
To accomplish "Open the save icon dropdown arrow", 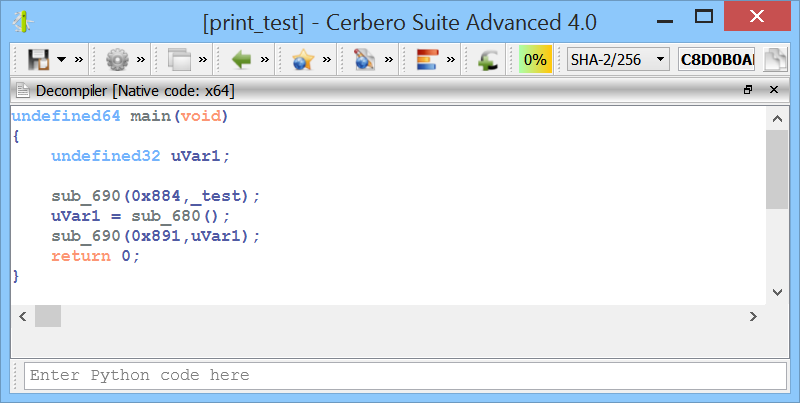I will coord(61,60).
